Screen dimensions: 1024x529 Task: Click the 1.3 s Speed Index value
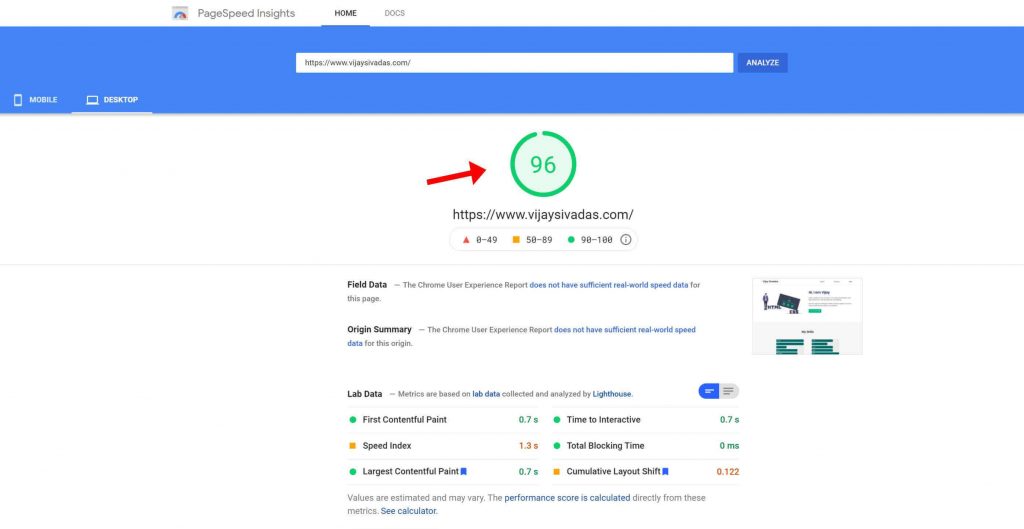(x=528, y=446)
